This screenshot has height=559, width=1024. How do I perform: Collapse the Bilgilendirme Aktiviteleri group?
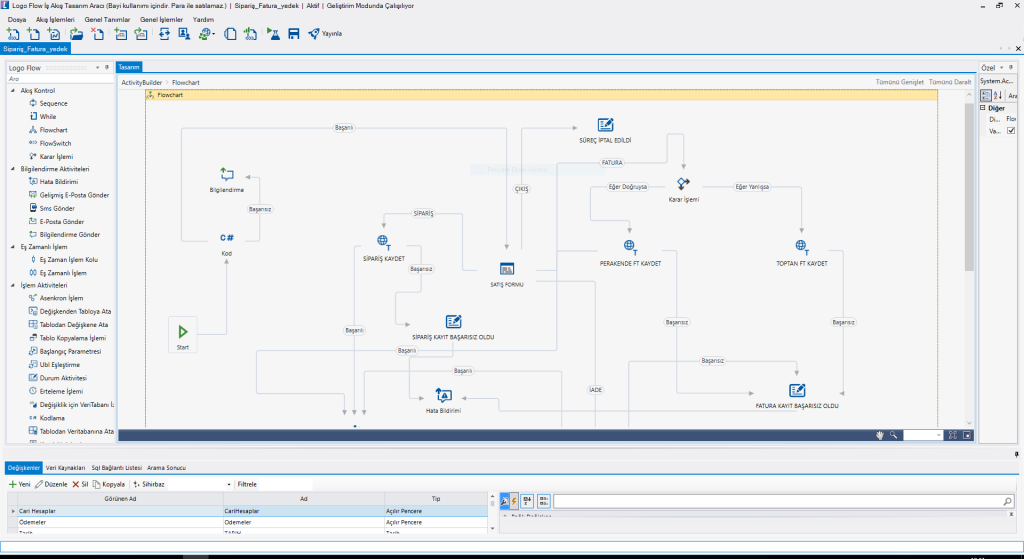[x=14, y=169]
